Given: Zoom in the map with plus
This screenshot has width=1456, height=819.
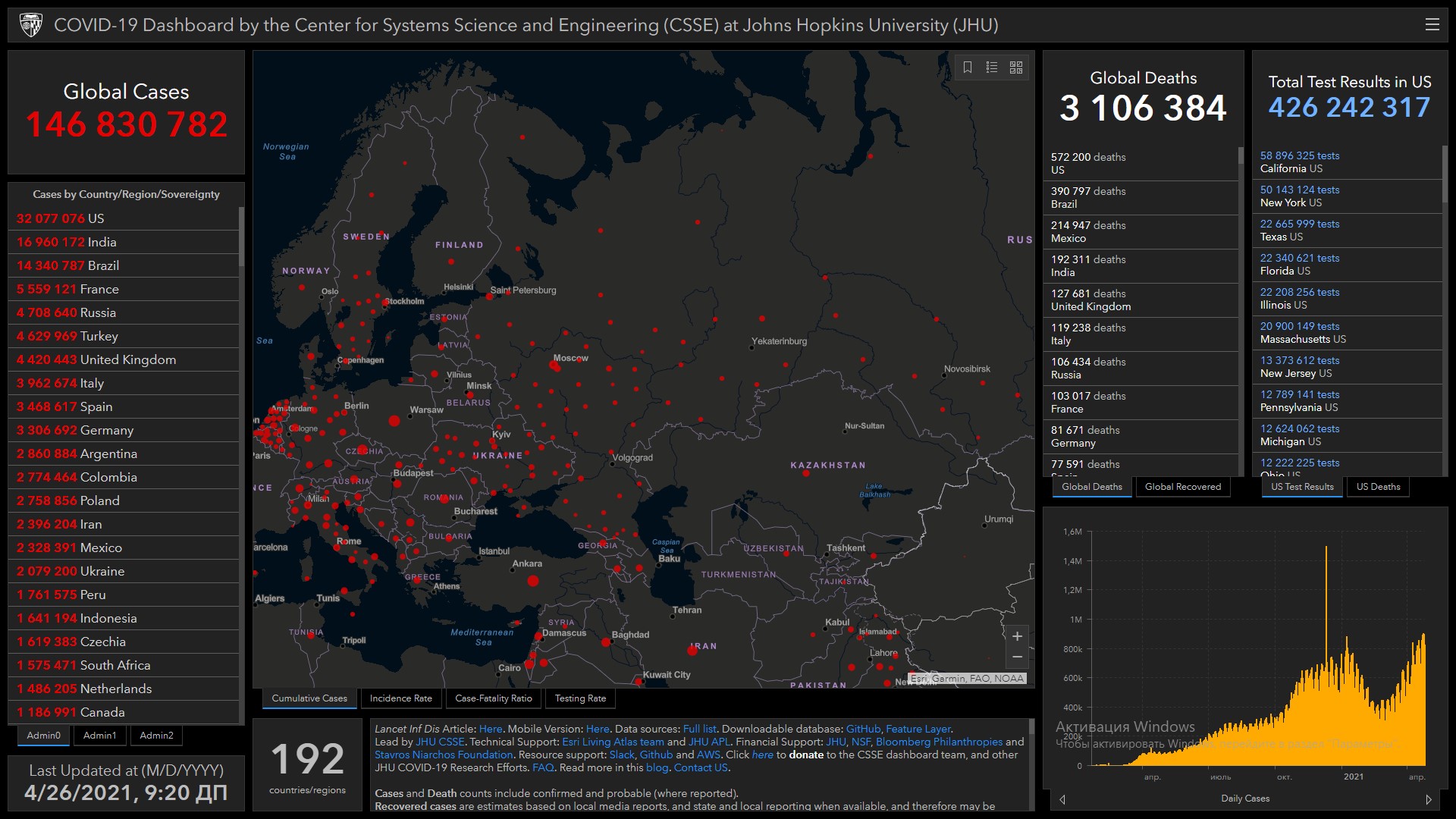Looking at the screenshot, I should point(1017,636).
